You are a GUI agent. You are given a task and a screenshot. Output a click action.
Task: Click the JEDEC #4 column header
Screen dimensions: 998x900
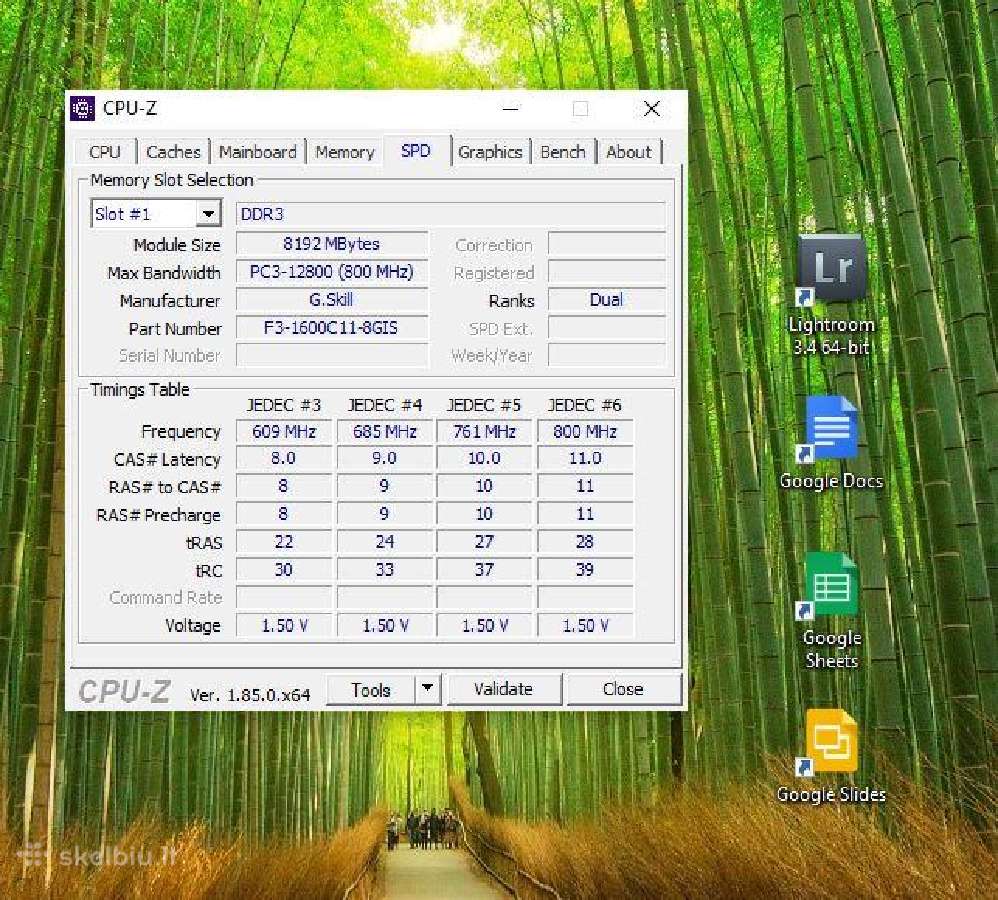click(x=384, y=405)
